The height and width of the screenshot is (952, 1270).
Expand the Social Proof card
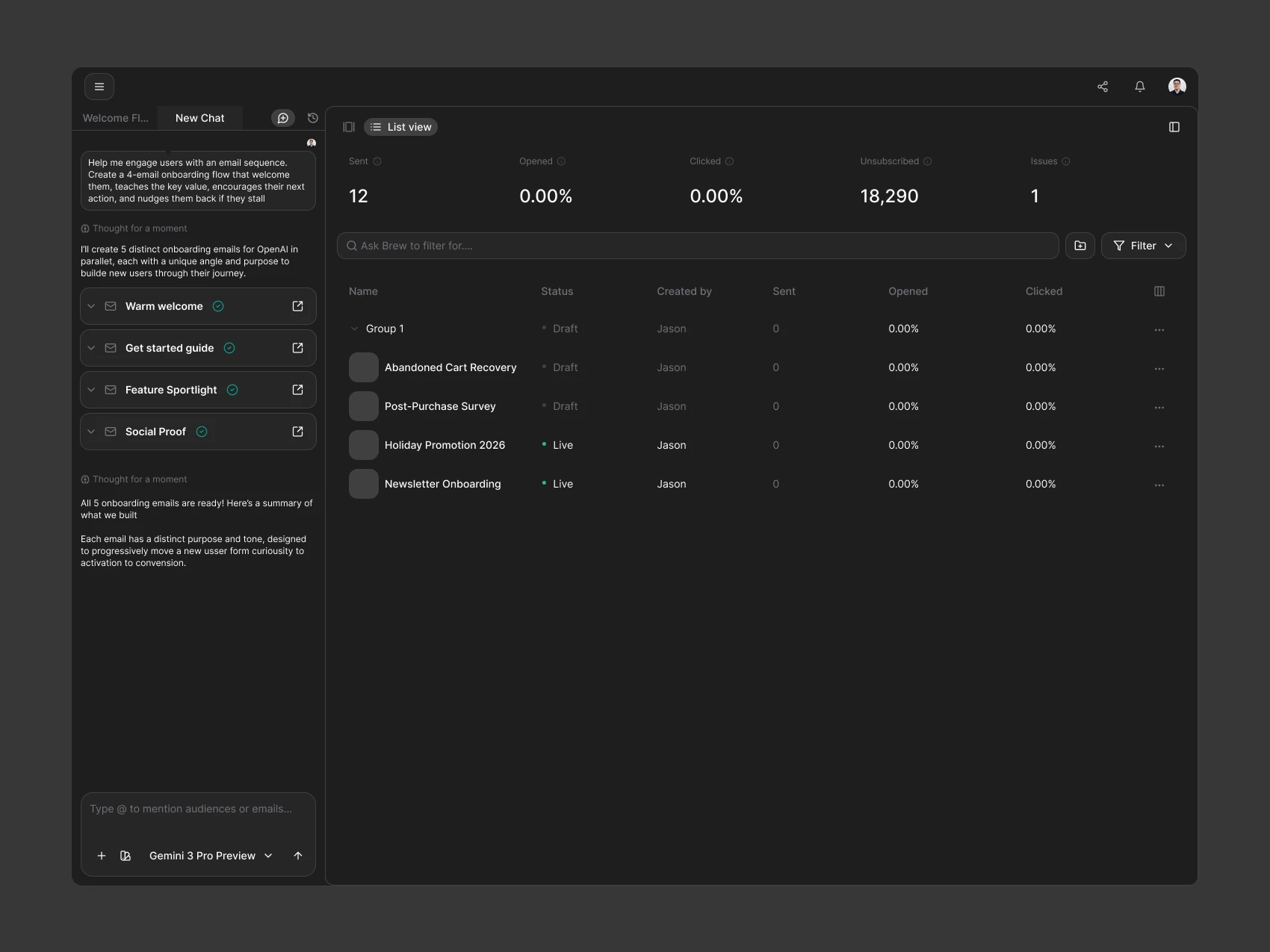click(91, 432)
